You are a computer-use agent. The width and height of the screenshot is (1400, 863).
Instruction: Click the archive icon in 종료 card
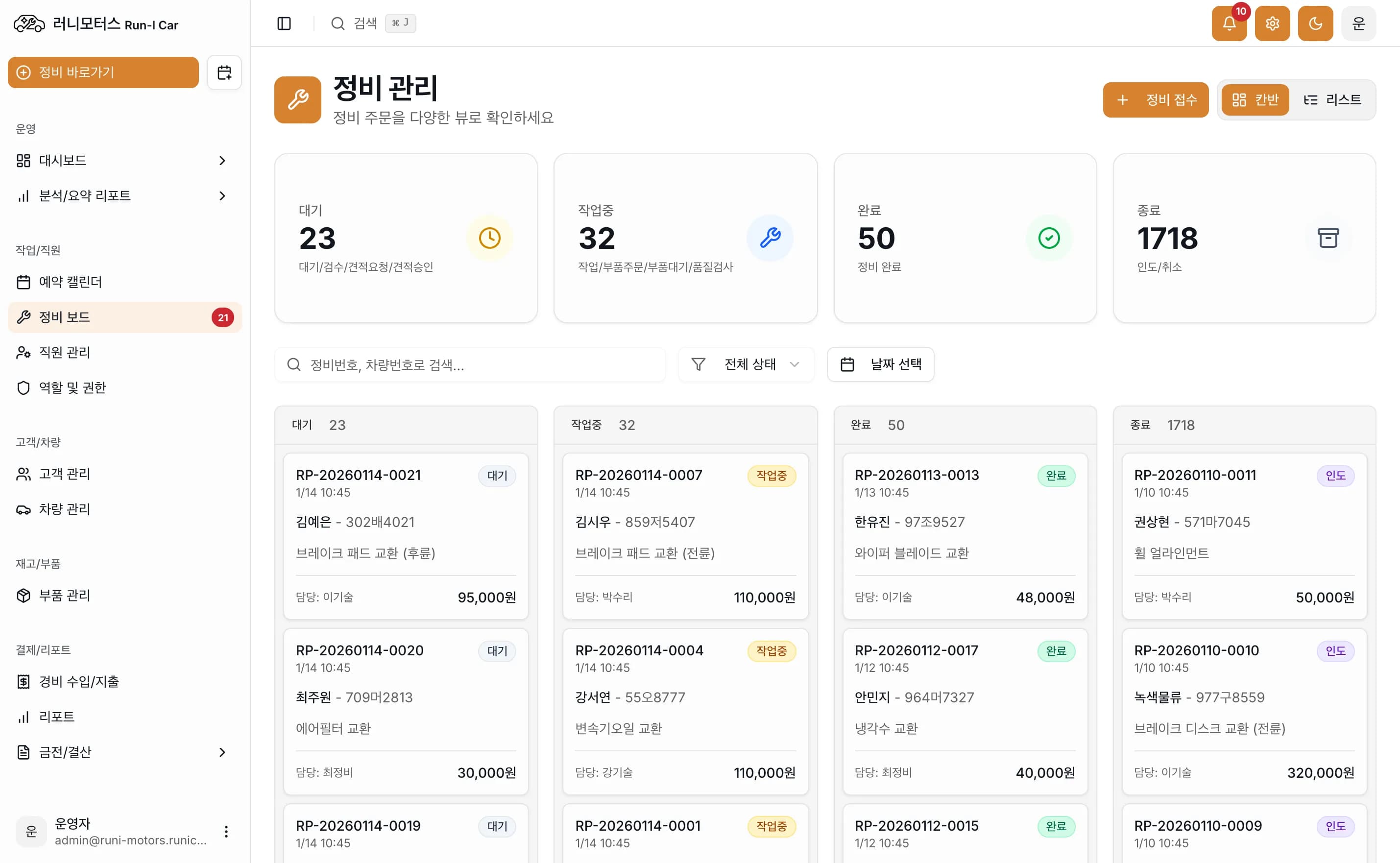tap(1328, 238)
